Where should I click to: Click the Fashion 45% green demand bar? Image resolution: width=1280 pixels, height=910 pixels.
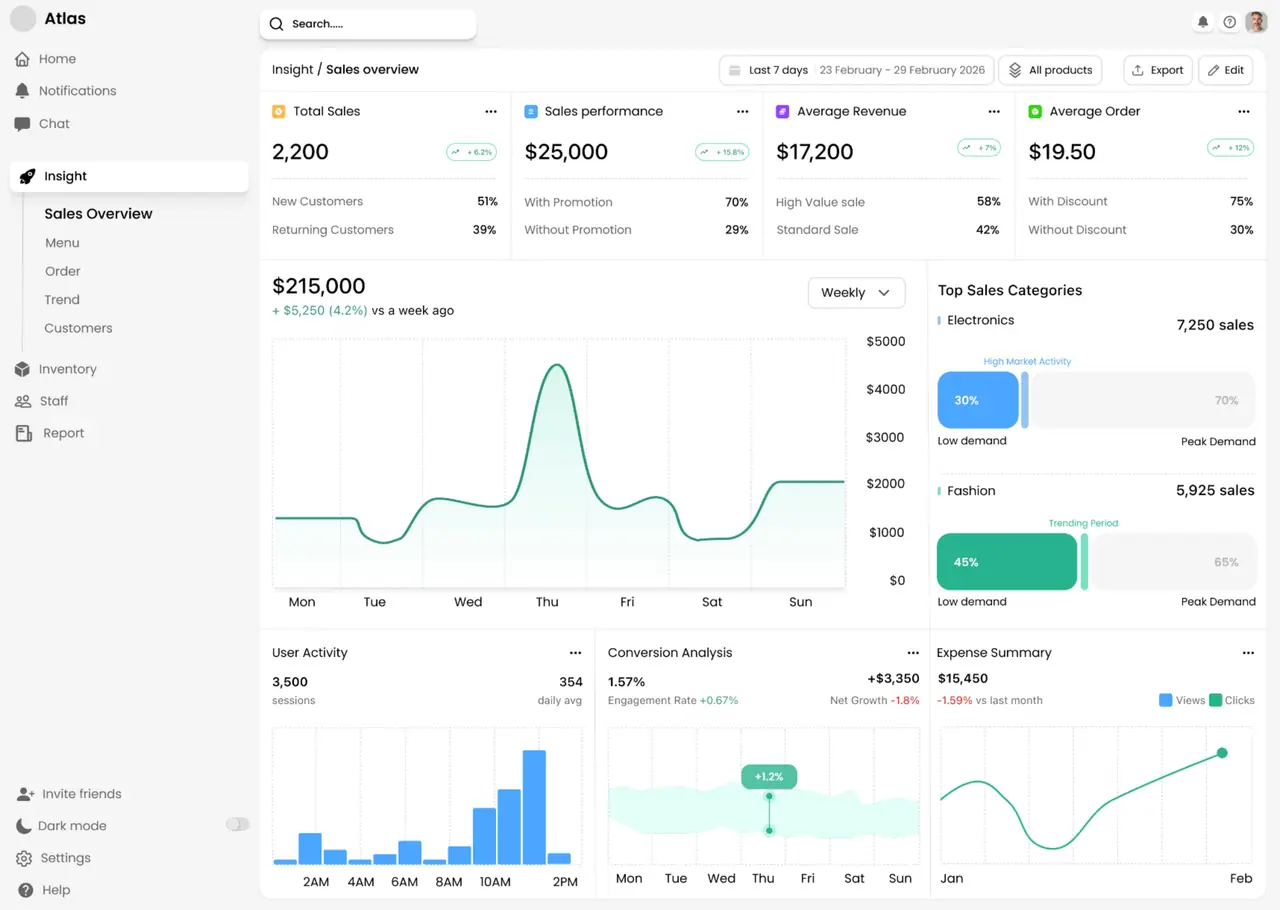[1007, 562]
